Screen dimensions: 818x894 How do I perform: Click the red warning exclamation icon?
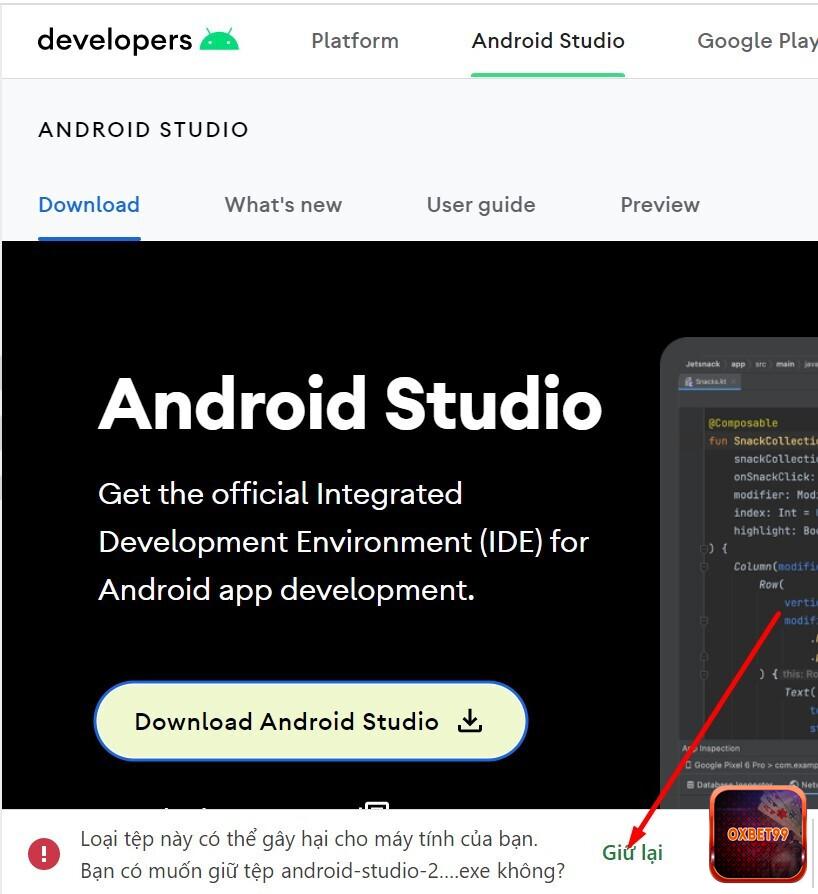coord(44,853)
